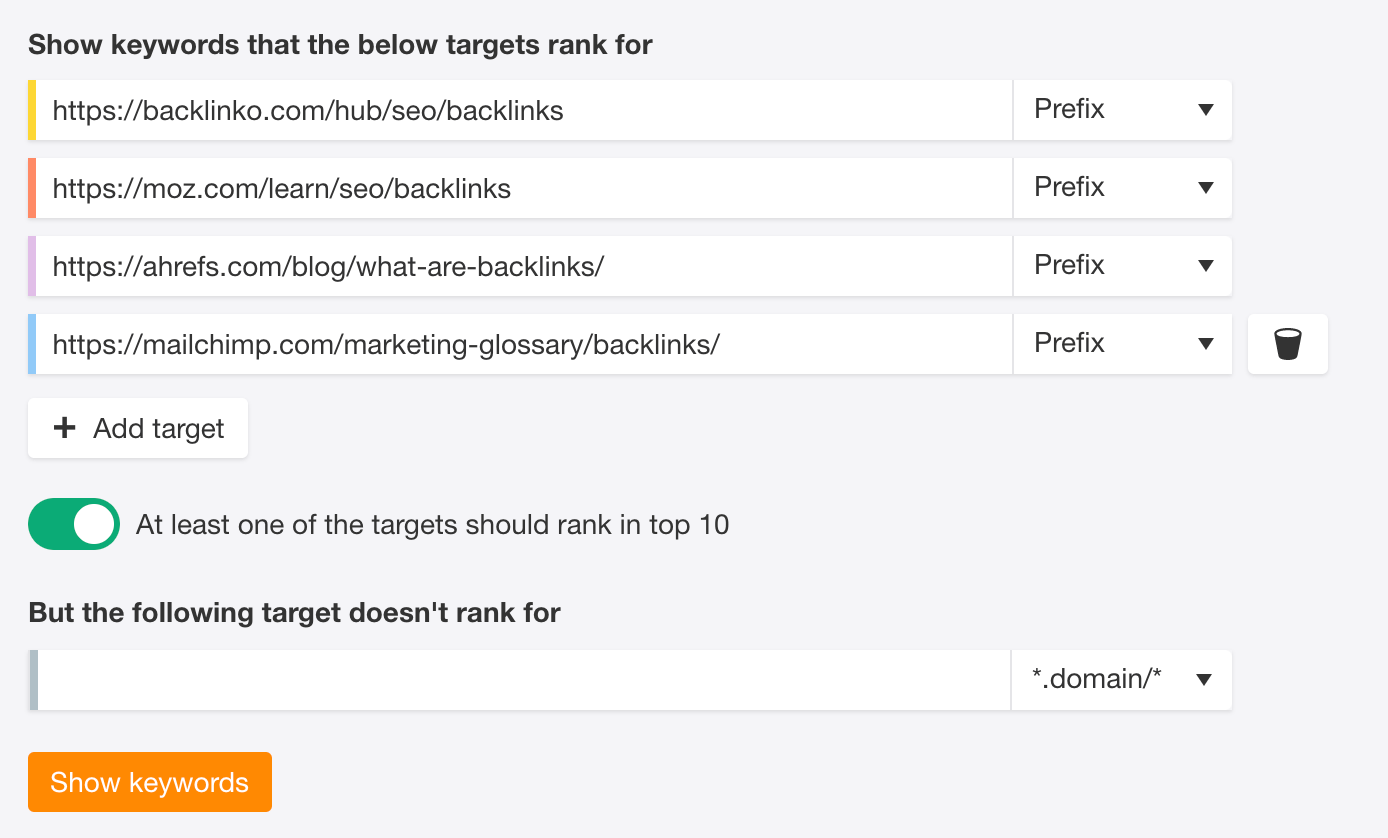Click dropdown arrow on moz Prefix selector

[1205, 188]
